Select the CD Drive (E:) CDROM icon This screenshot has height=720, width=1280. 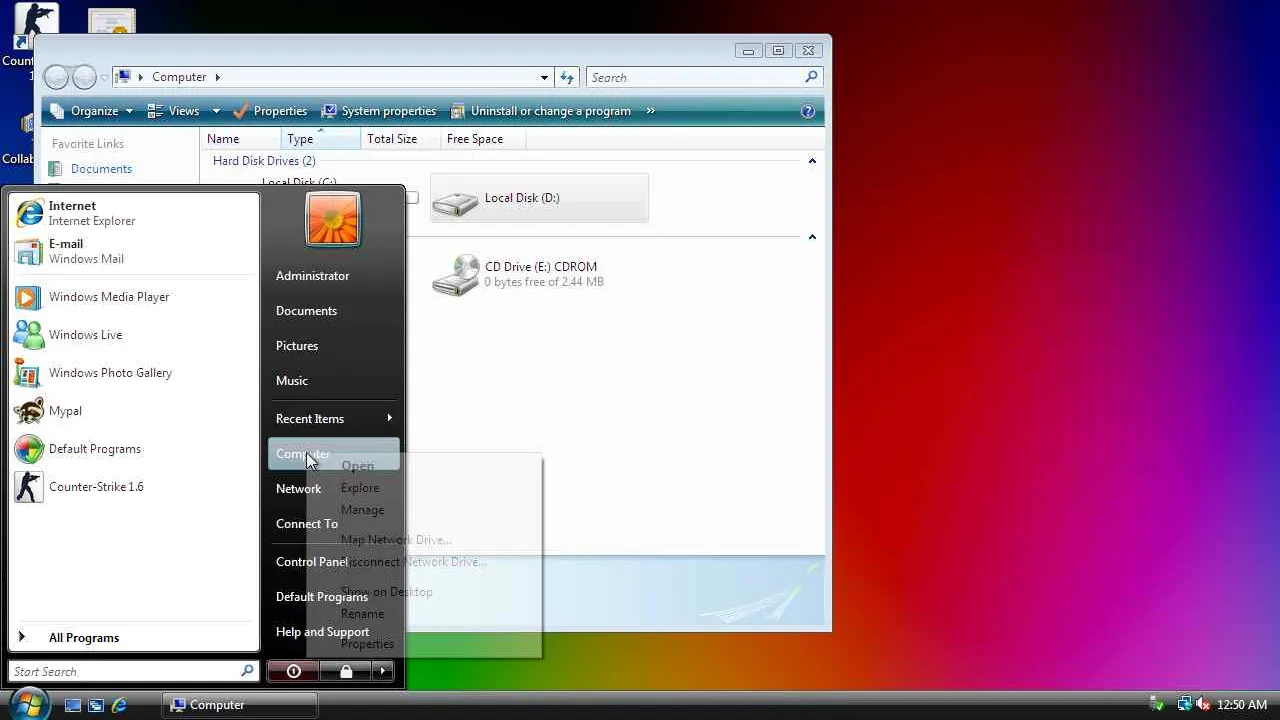(x=456, y=275)
